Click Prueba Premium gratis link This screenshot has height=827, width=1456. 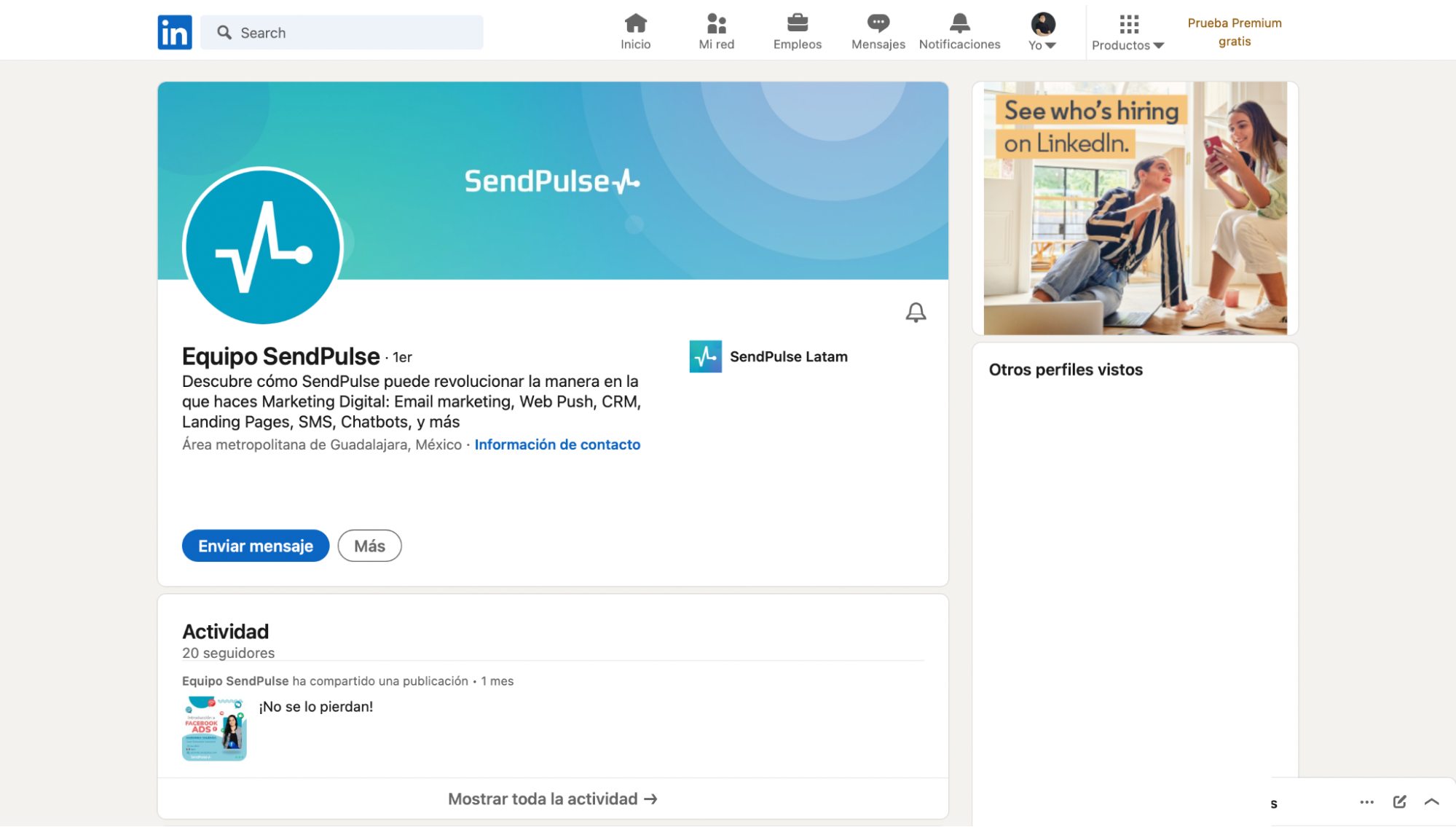pos(1235,32)
